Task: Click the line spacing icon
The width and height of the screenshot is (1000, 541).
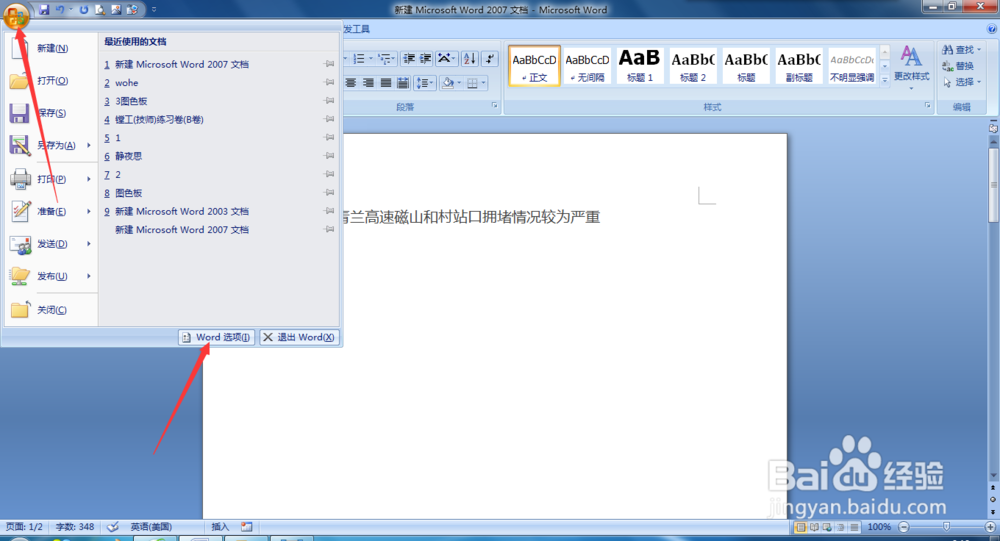Action: [424, 83]
